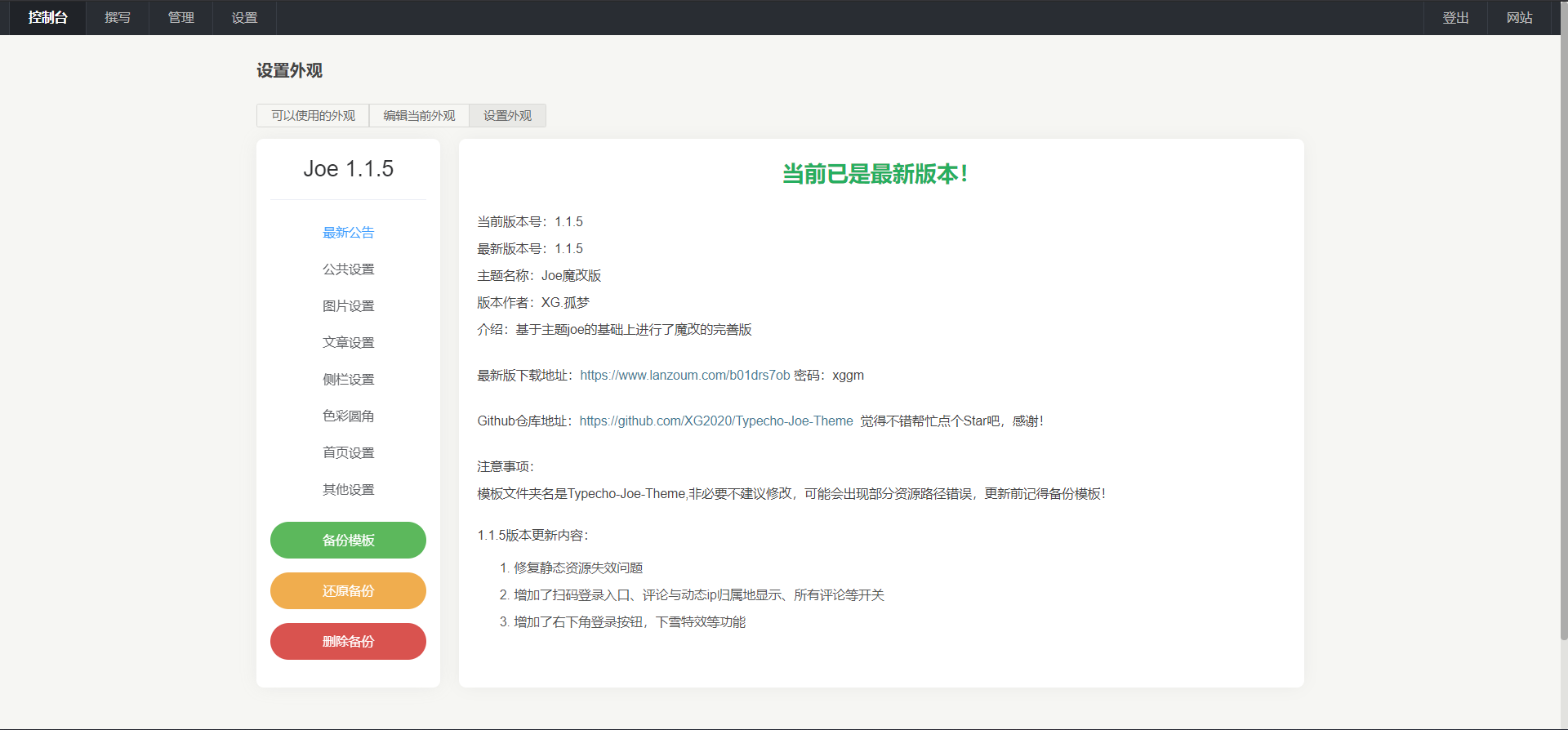The height and width of the screenshot is (730, 1568).
Task: Select 最新公告 in the theme sidebar
Action: (x=348, y=233)
